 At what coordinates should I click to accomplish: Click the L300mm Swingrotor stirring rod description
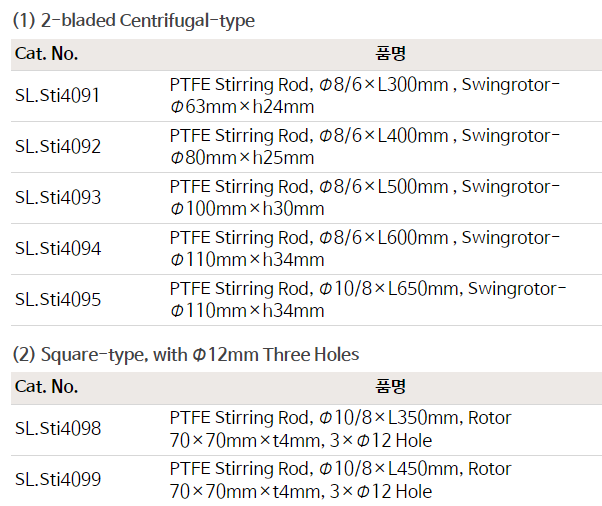coord(364,96)
